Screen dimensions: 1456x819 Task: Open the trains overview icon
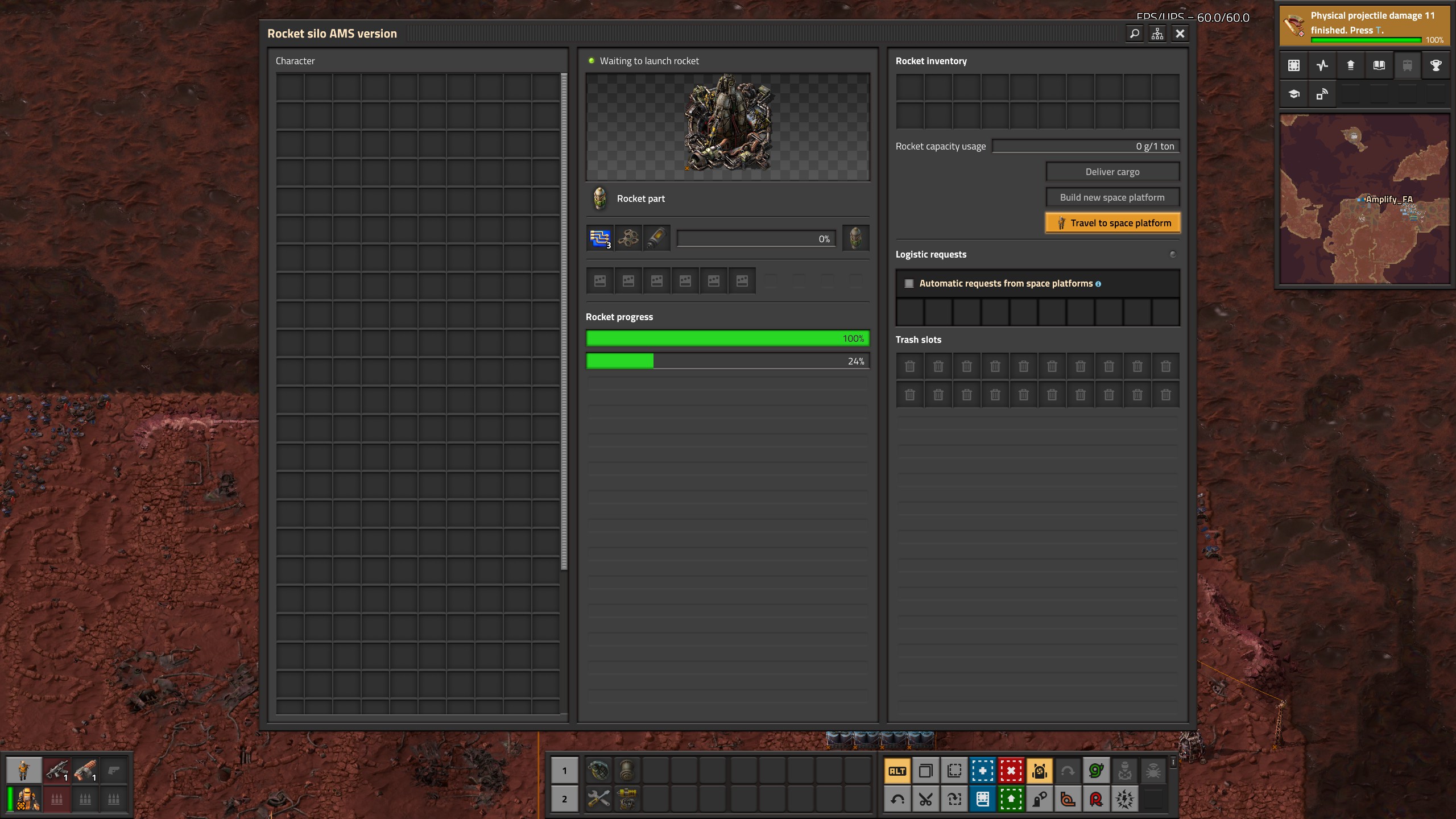pyautogui.click(x=1407, y=65)
